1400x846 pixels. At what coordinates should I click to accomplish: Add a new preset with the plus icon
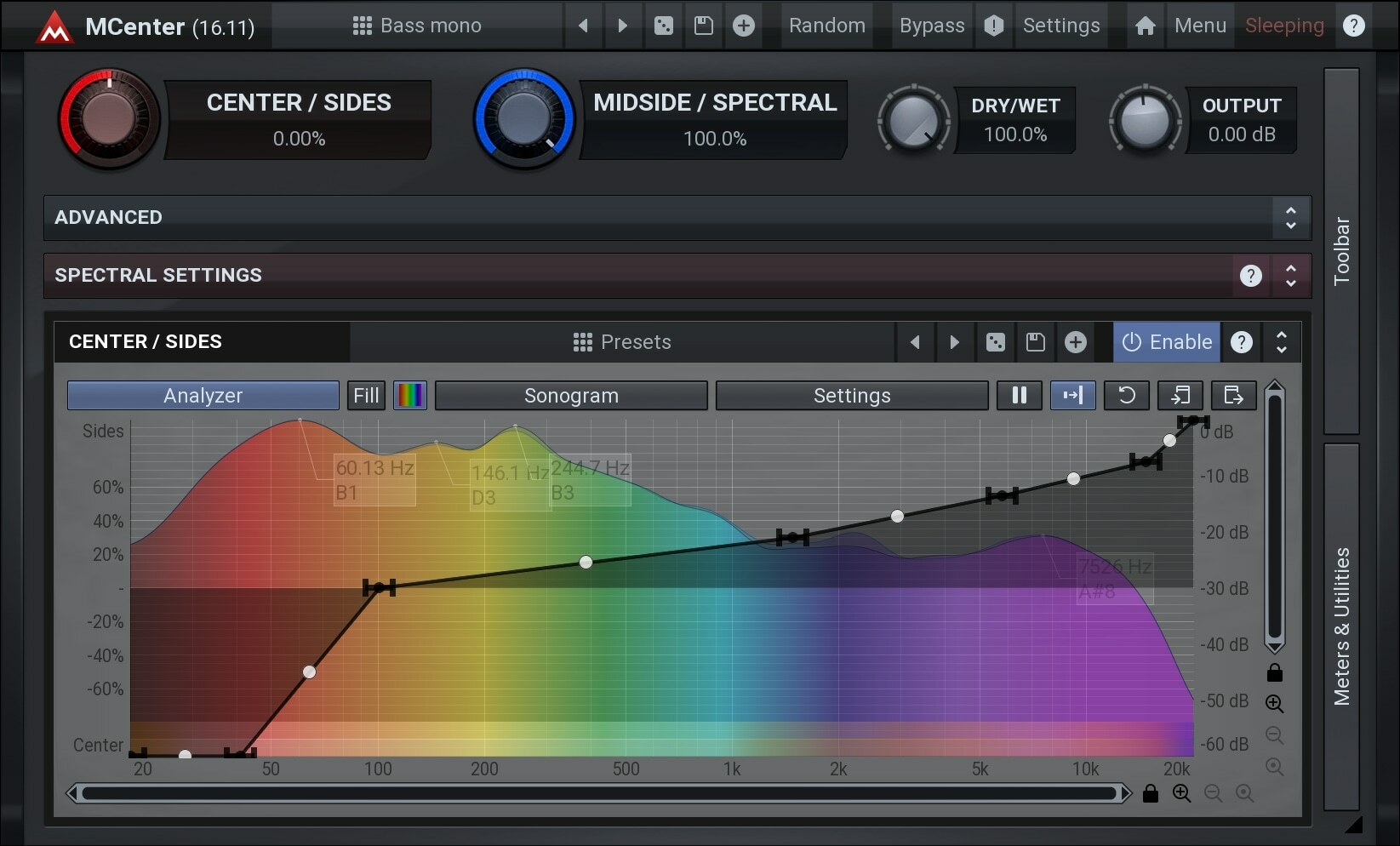pyautogui.click(x=743, y=26)
